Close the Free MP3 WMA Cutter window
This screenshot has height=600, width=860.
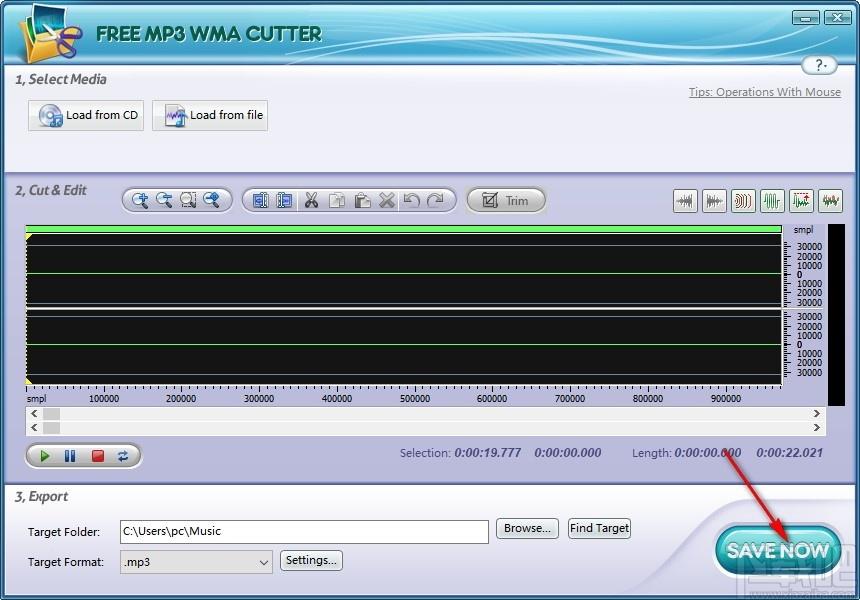[838, 18]
